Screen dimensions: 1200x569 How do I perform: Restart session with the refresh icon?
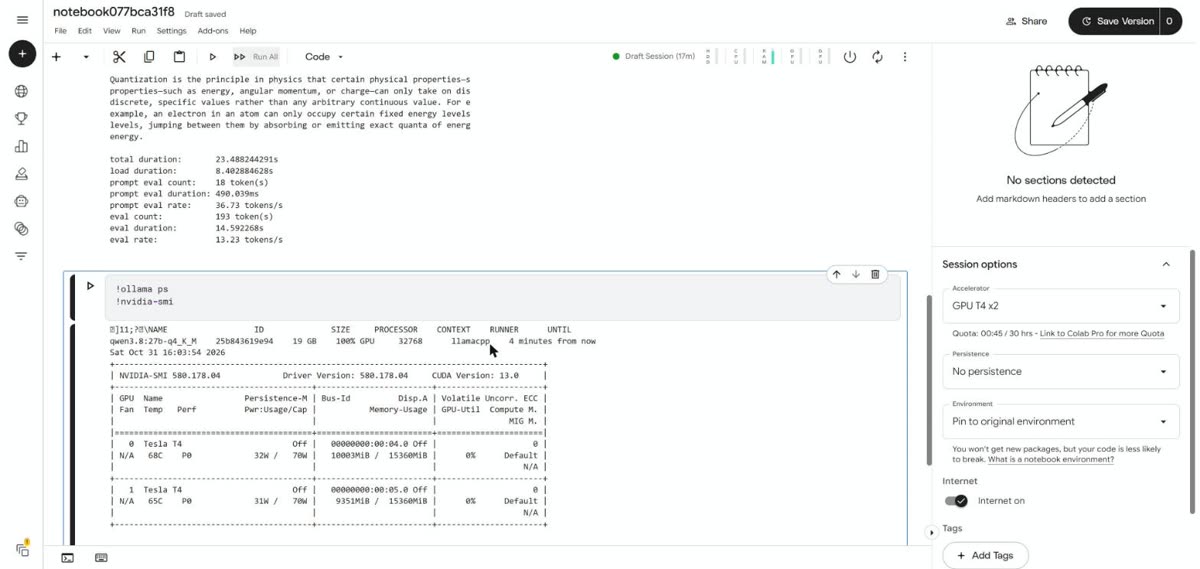click(877, 57)
